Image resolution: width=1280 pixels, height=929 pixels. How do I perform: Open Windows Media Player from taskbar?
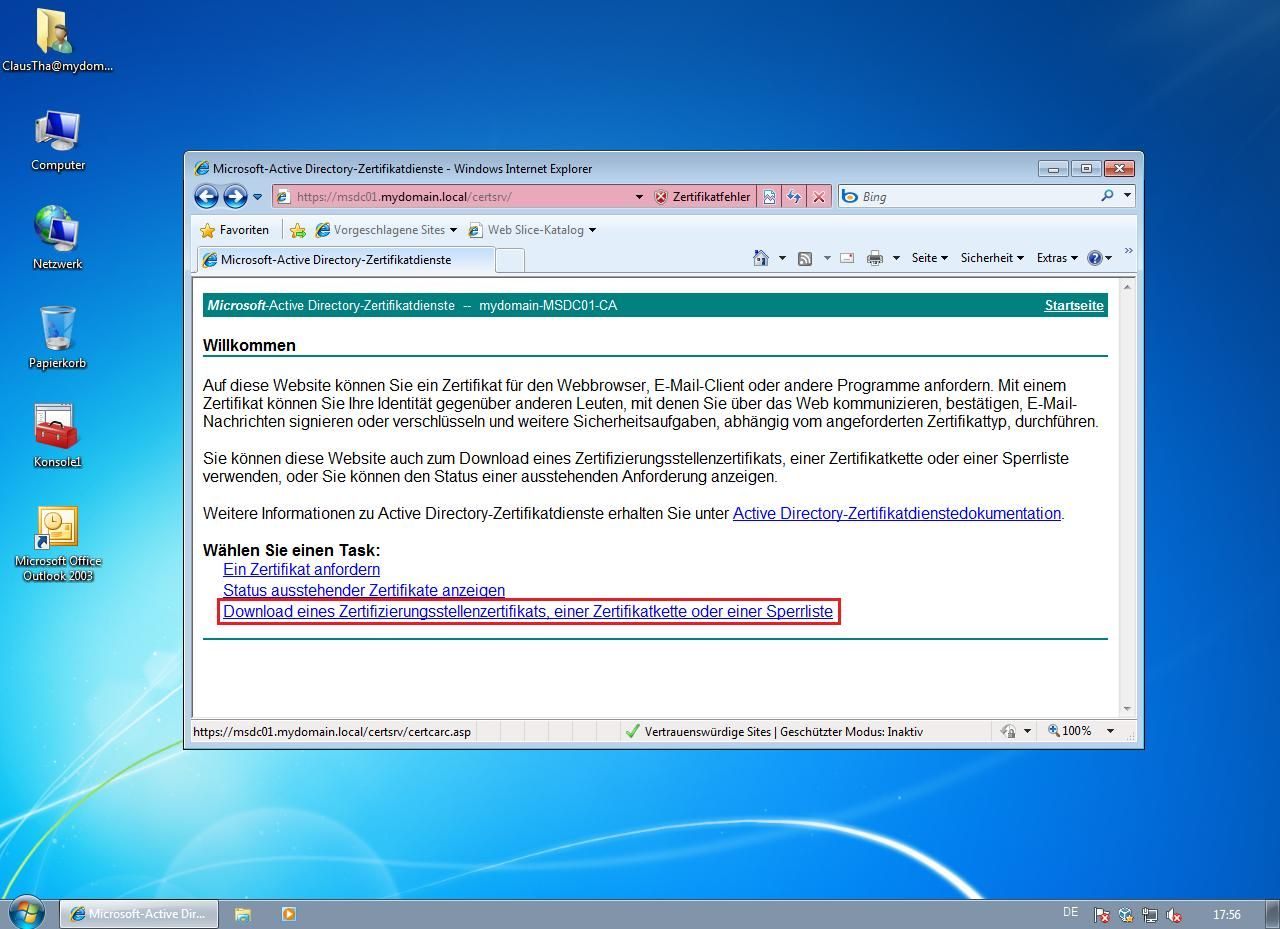[289, 914]
